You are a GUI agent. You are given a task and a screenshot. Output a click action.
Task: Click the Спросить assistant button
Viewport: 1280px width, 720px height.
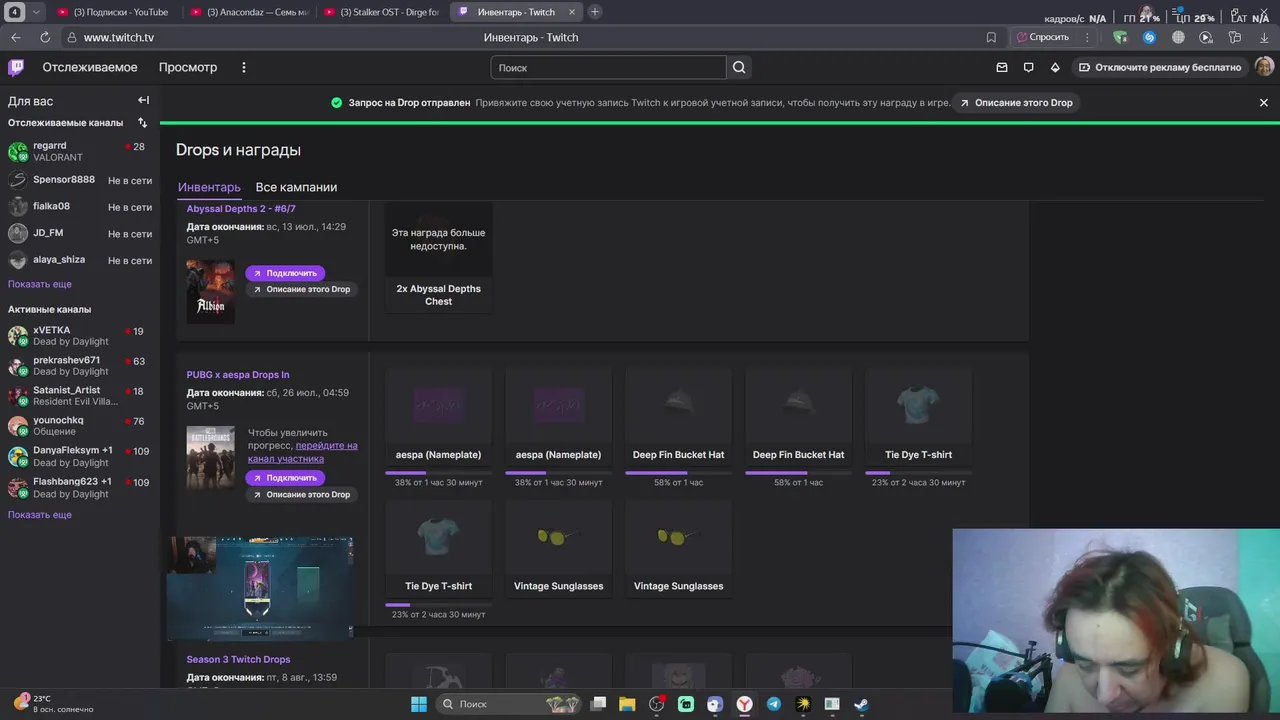click(1043, 37)
